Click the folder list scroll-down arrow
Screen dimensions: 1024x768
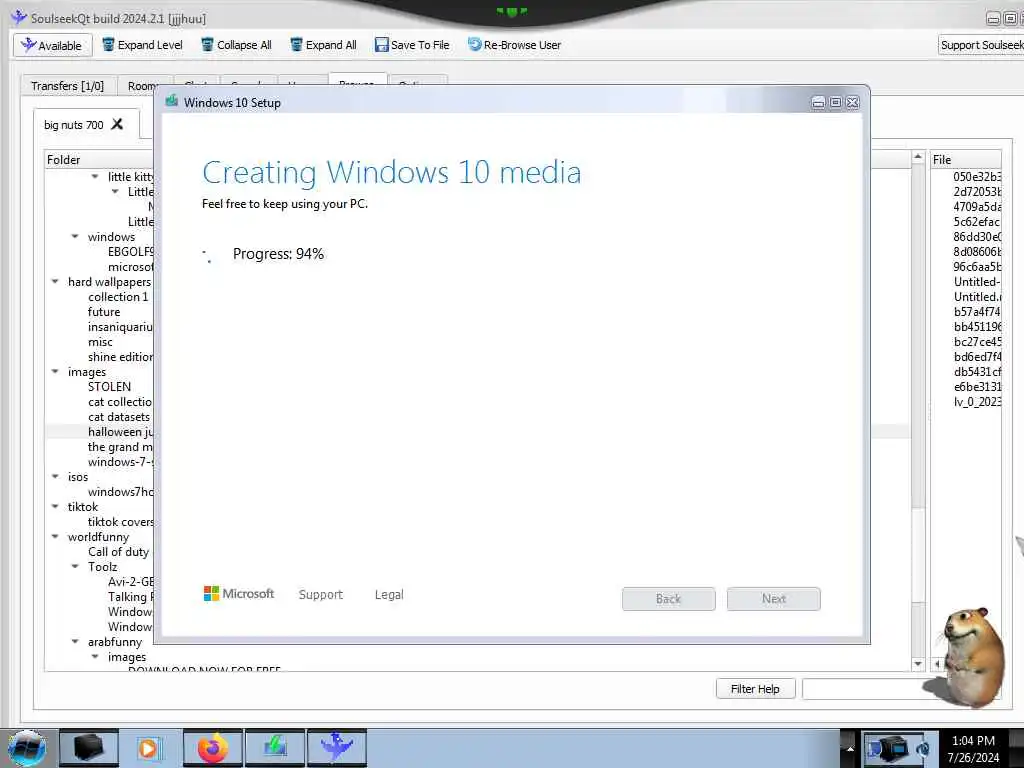coord(918,664)
